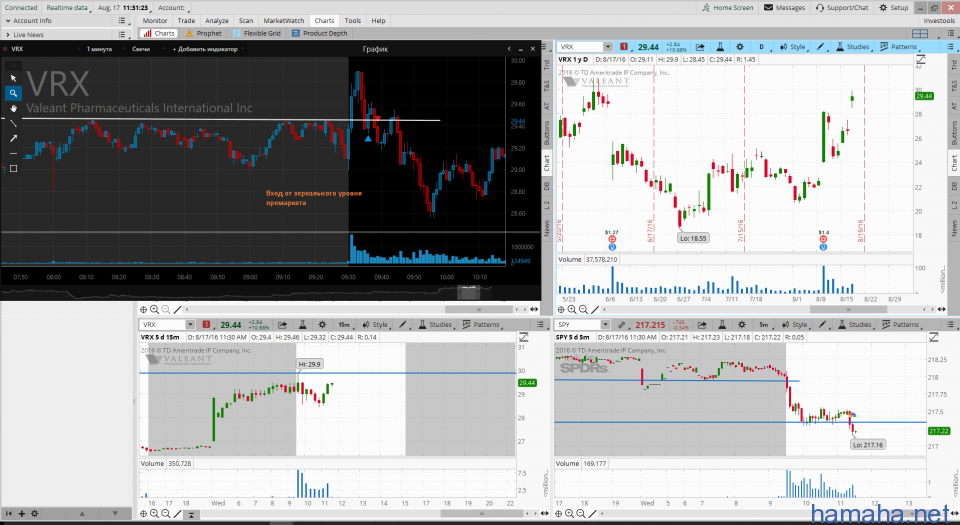960x525 pixels.
Task: Open gear settings on VRX daily chart
Action: coord(740,47)
